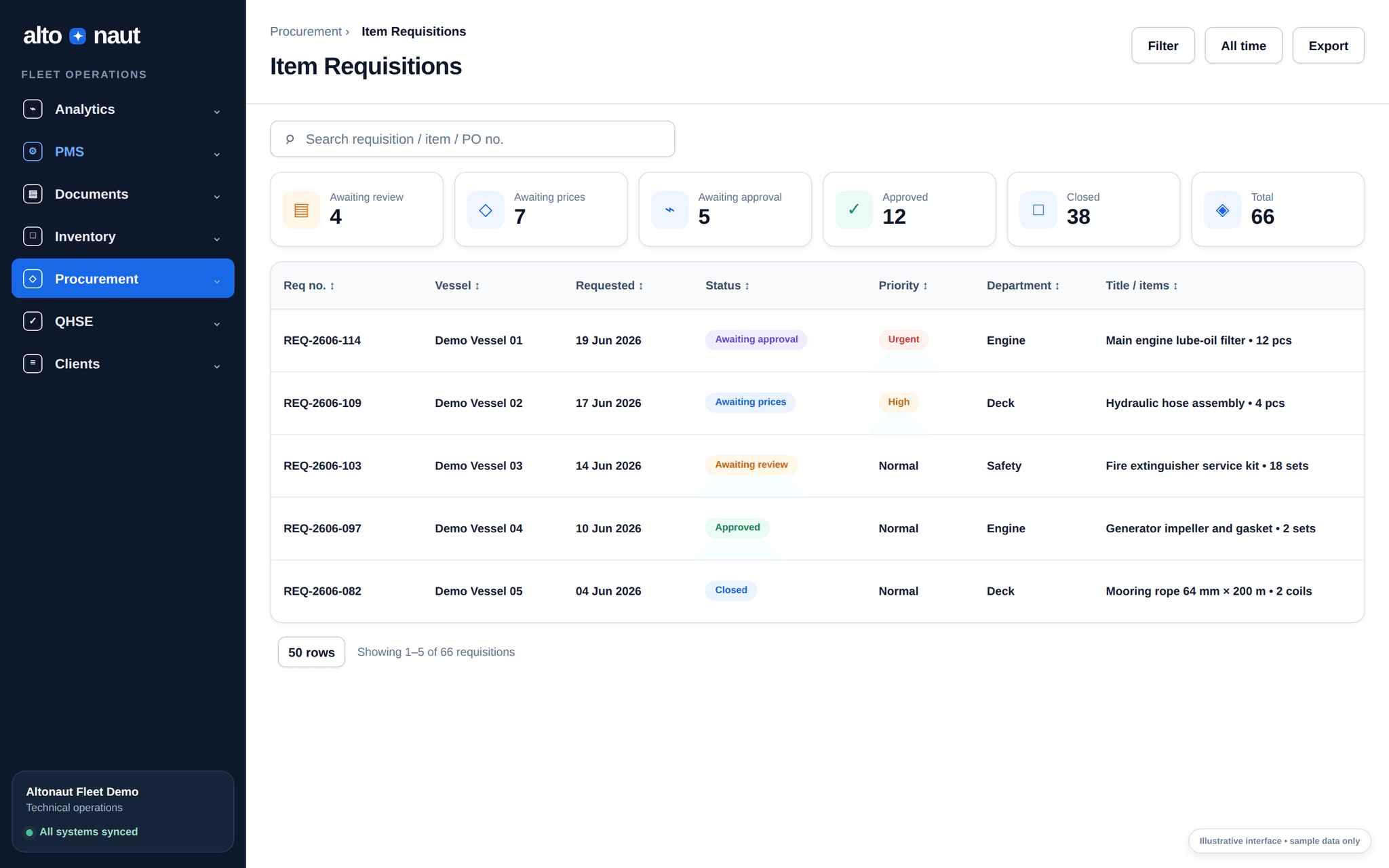Sort table by Requested date column
Screen dimensions: 1389x868
click(610, 285)
